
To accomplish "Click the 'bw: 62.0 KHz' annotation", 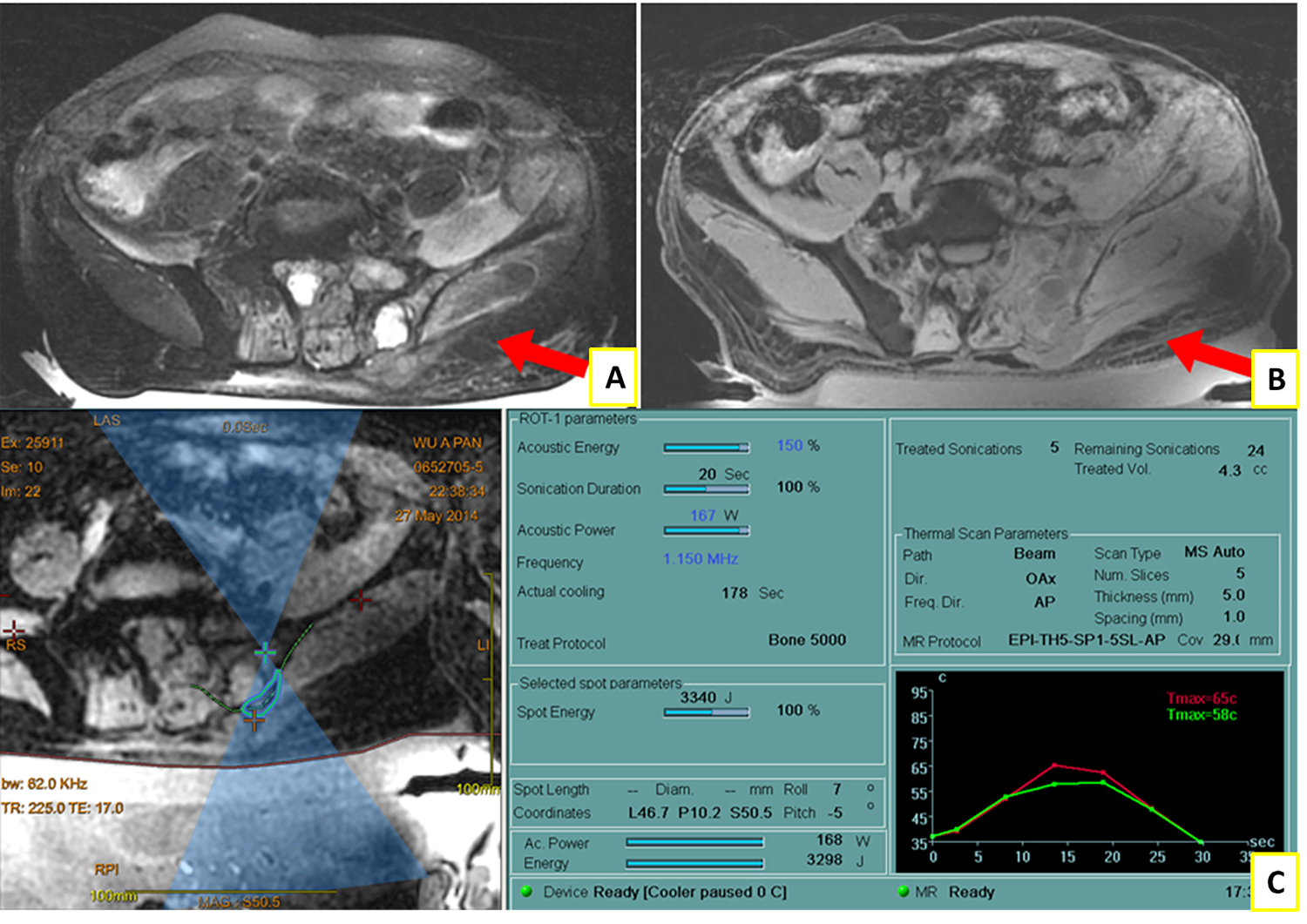I will [44, 784].
